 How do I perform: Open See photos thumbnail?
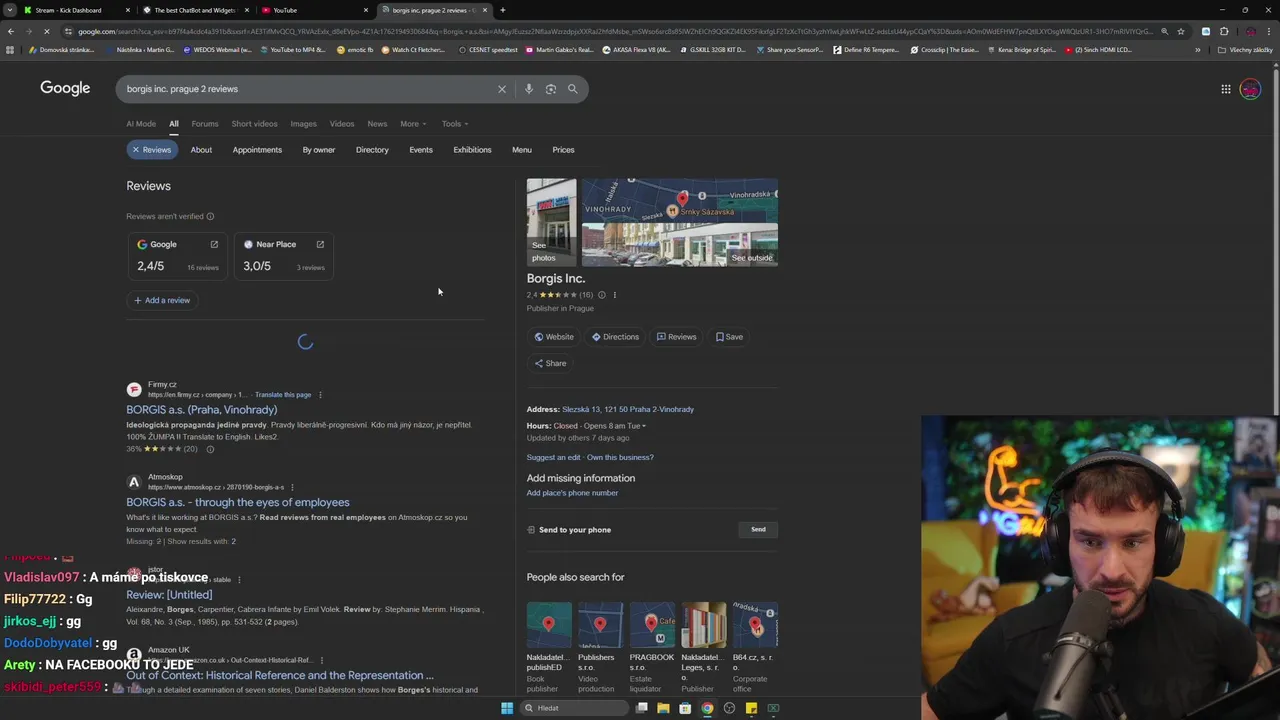click(551, 222)
